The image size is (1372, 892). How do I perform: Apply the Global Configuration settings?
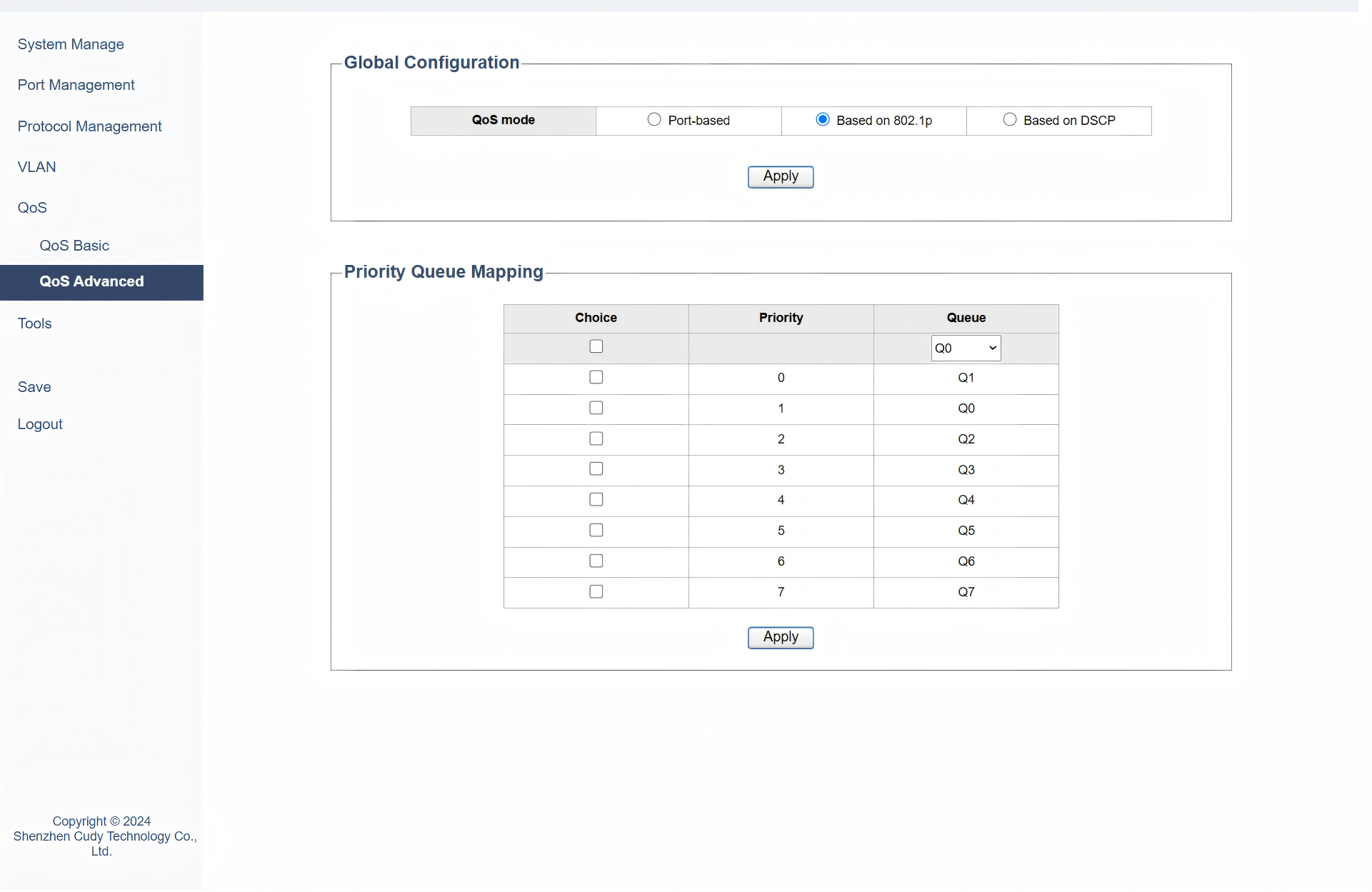781,177
